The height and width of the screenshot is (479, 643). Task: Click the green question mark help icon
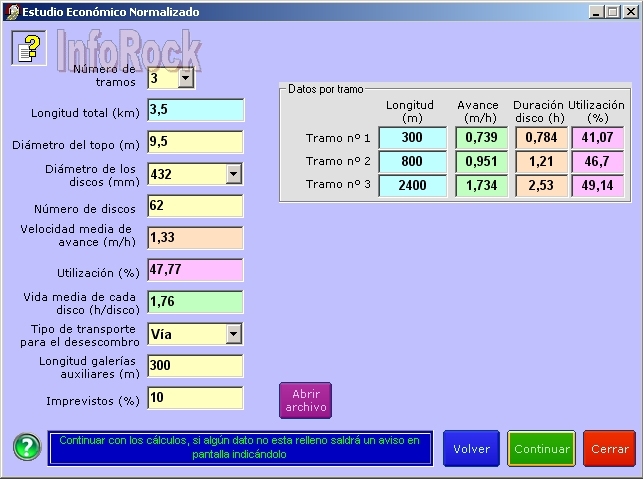click(x=28, y=448)
